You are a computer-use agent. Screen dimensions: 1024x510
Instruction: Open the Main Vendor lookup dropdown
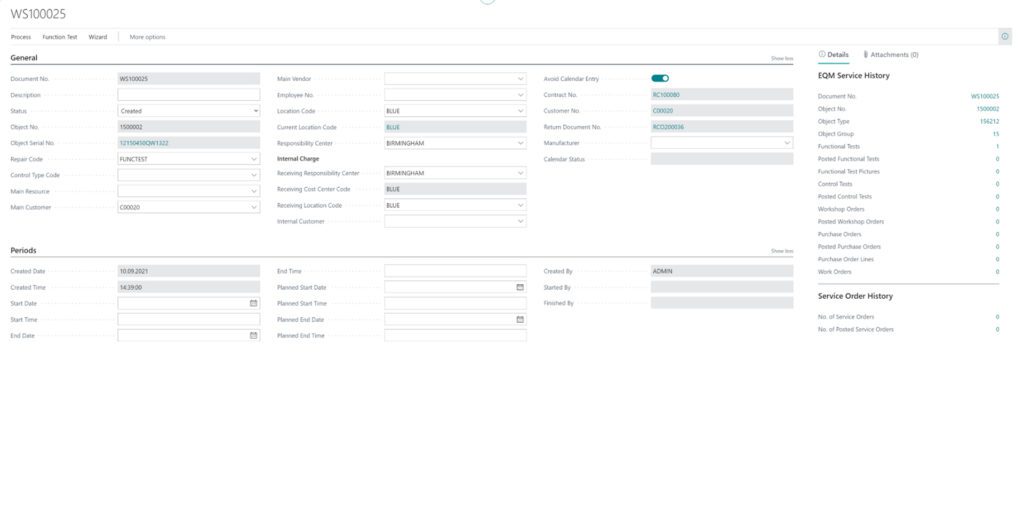click(520, 78)
